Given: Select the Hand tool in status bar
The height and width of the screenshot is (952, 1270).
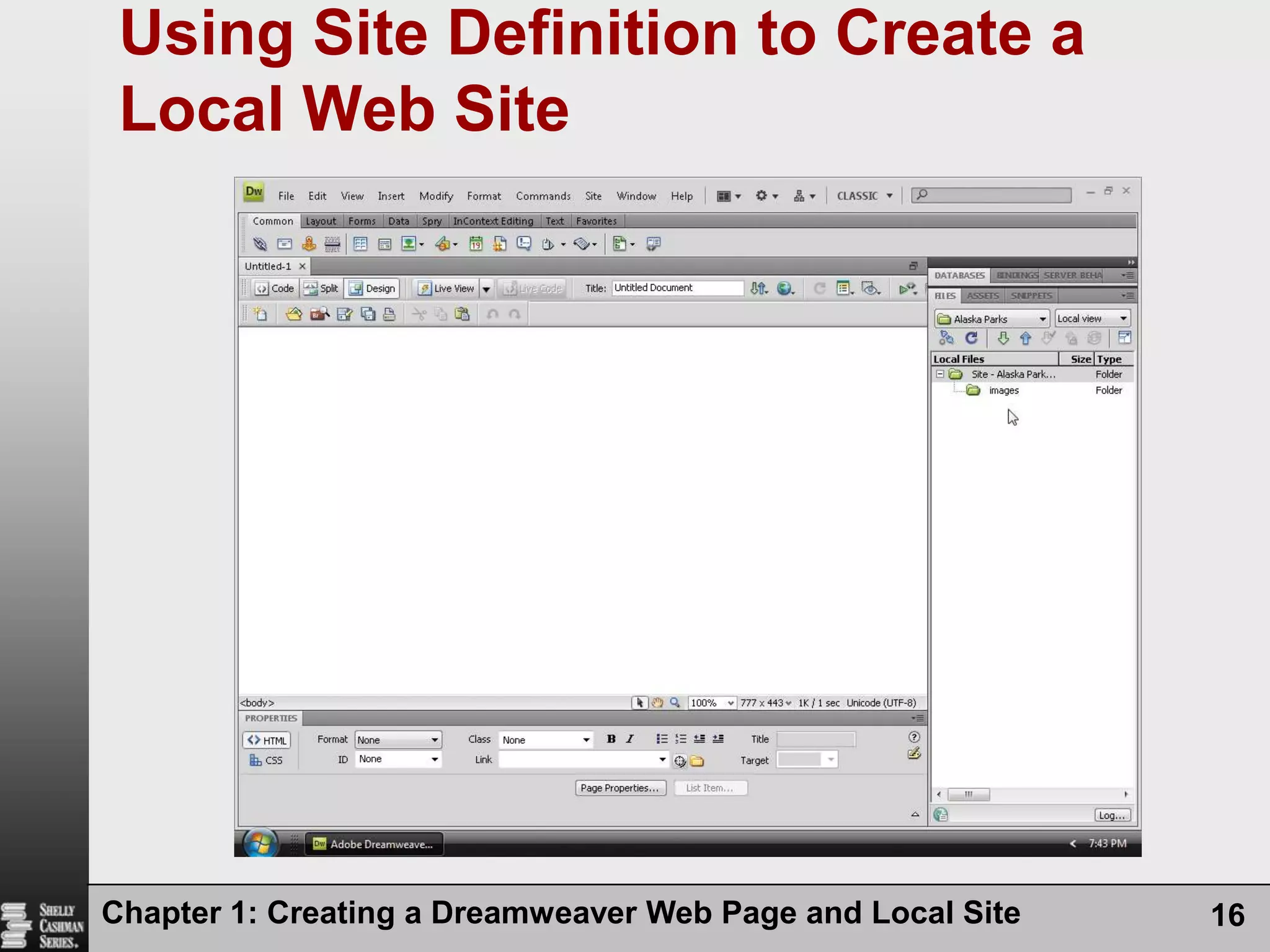Looking at the screenshot, I should pos(657,703).
